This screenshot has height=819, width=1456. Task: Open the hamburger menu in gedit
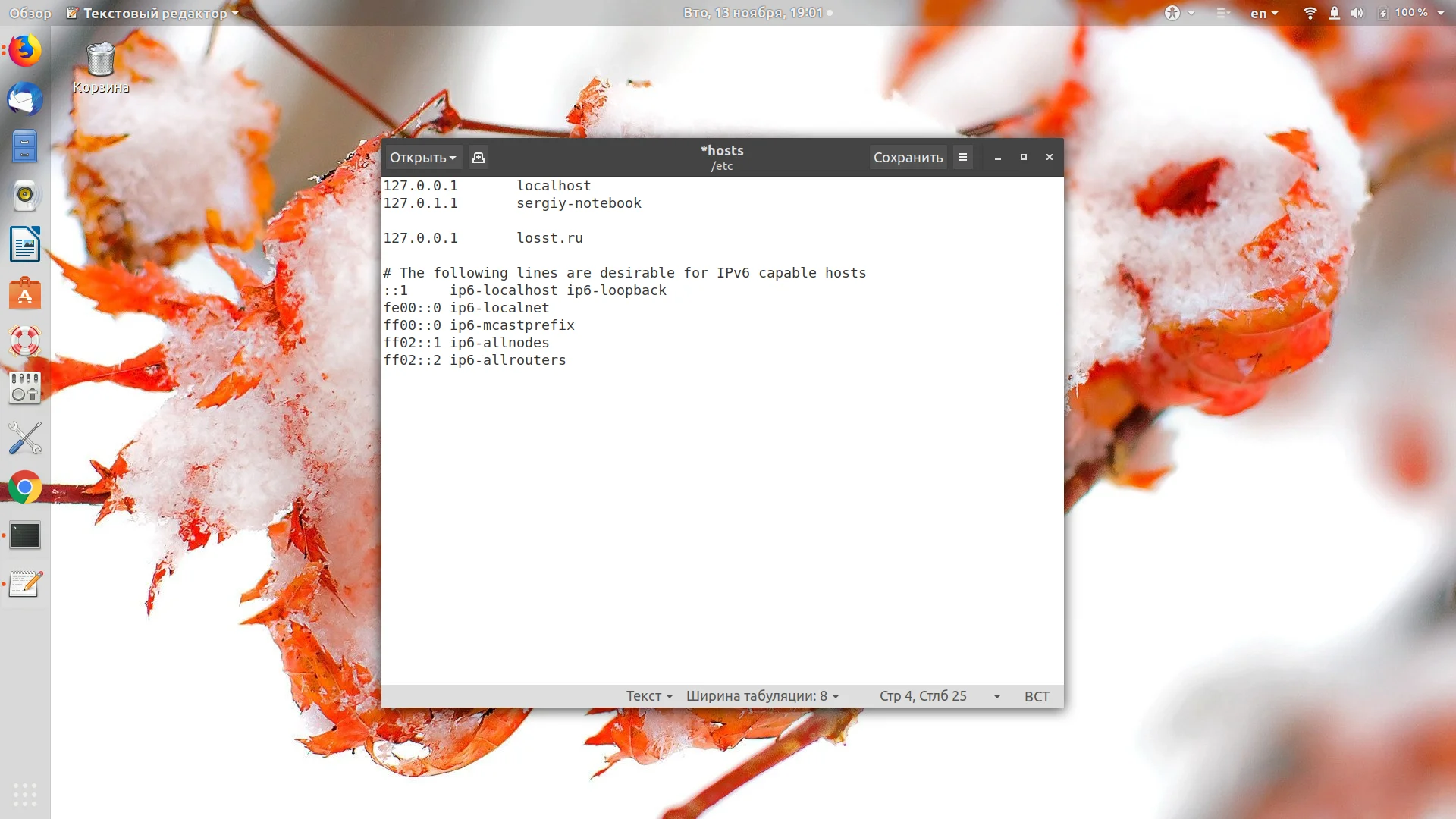click(x=962, y=158)
